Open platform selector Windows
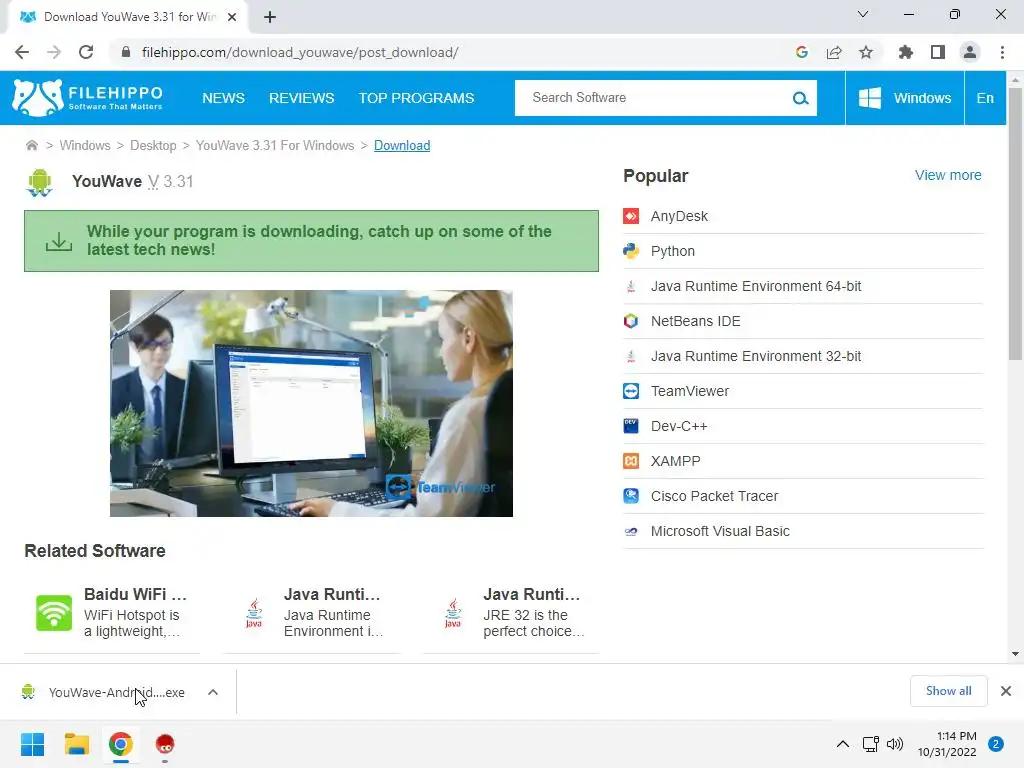This screenshot has width=1024, height=768. (904, 98)
